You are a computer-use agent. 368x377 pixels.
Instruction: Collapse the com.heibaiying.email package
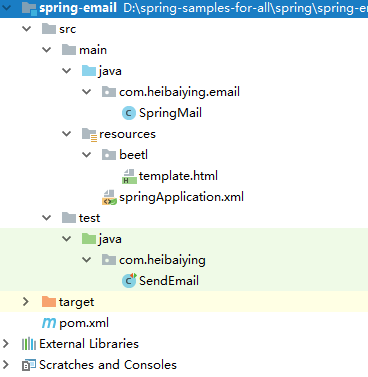(87, 92)
